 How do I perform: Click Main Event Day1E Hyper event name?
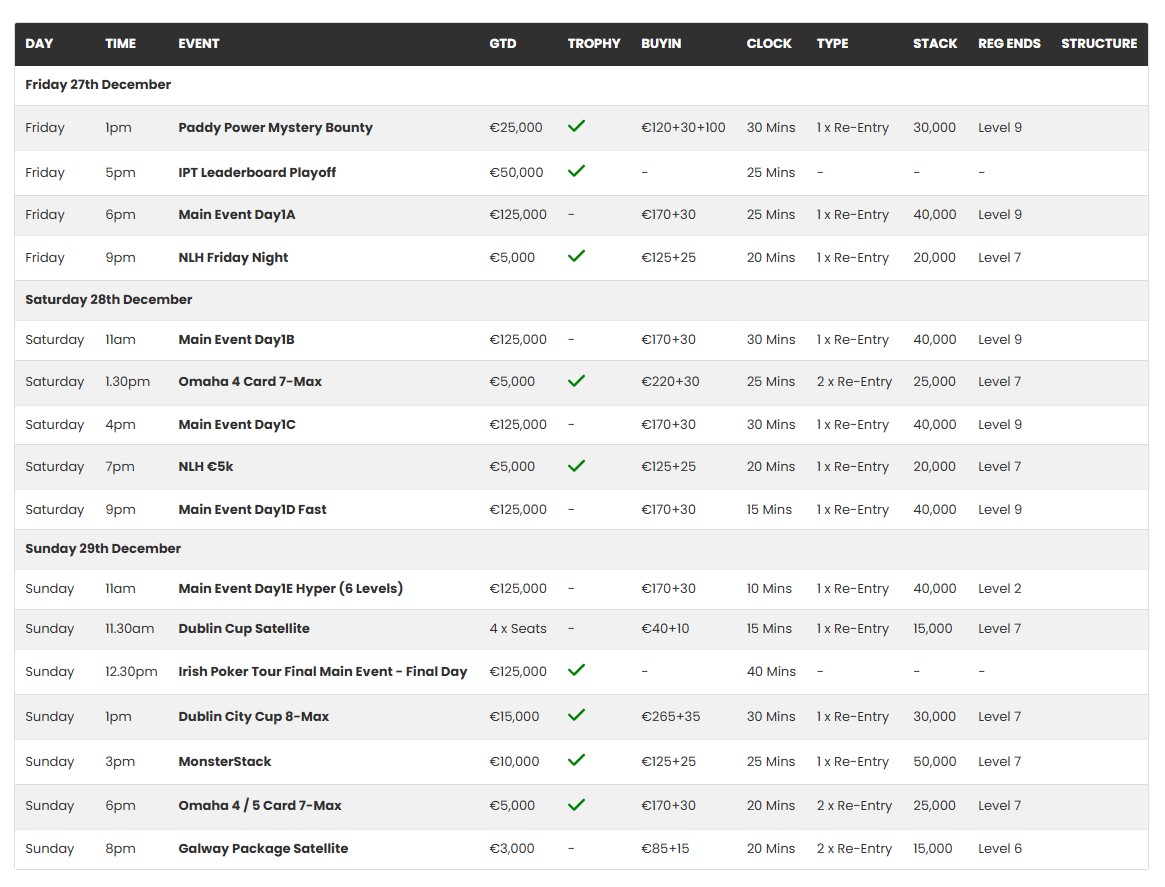click(290, 589)
